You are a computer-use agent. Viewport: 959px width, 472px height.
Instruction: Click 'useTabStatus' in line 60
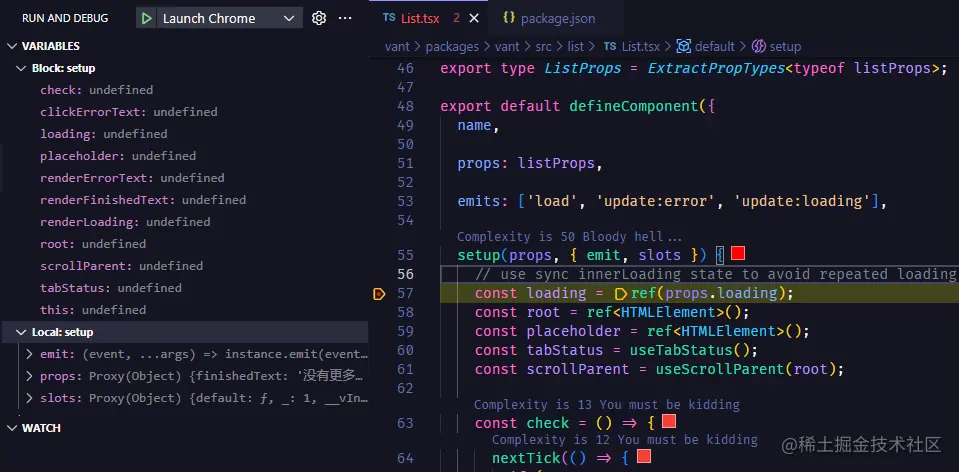coord(681,350)
